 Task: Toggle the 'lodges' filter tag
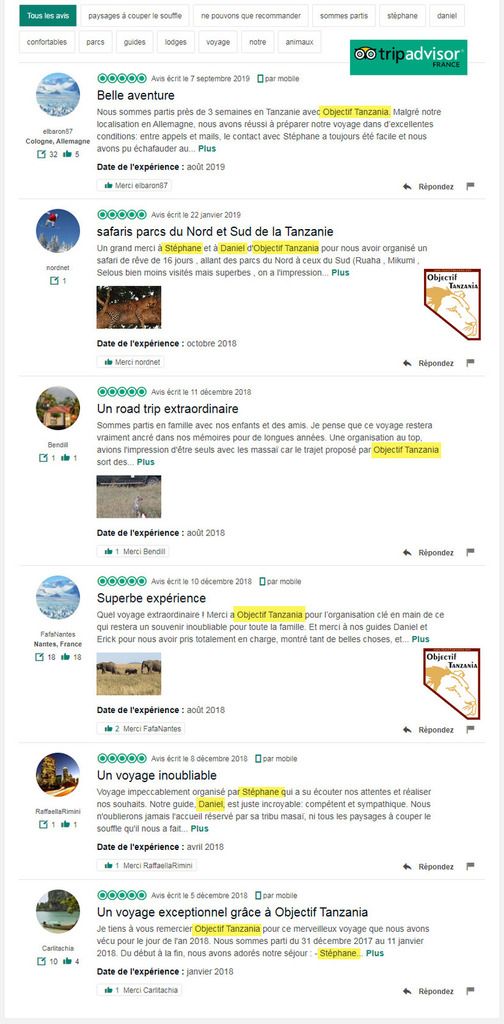[x=176, y=42]
